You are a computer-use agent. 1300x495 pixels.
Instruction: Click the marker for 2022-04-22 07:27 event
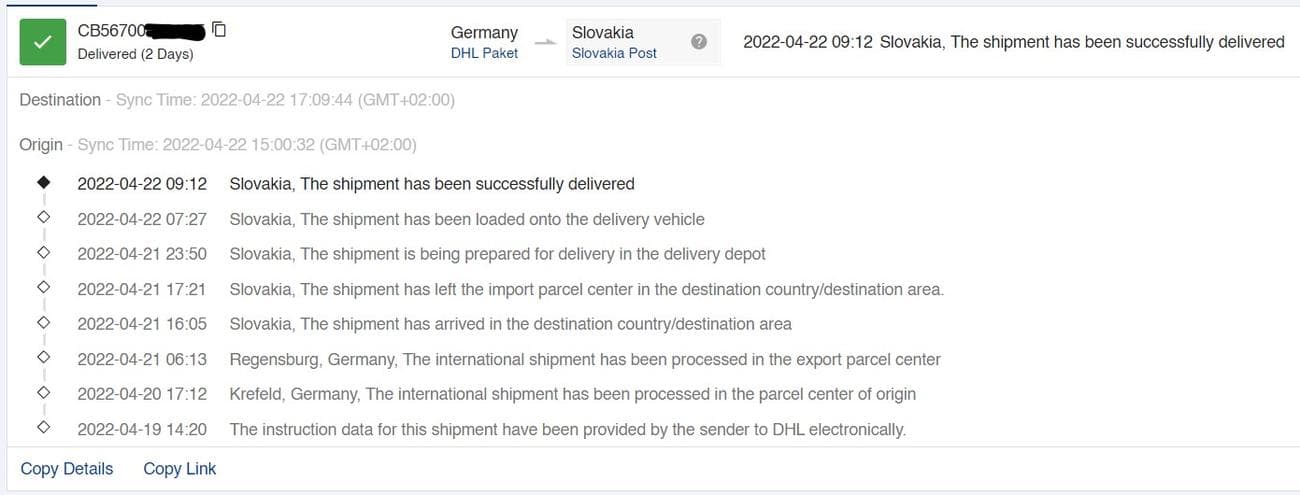pyautogui.click(x=43, y=219)
